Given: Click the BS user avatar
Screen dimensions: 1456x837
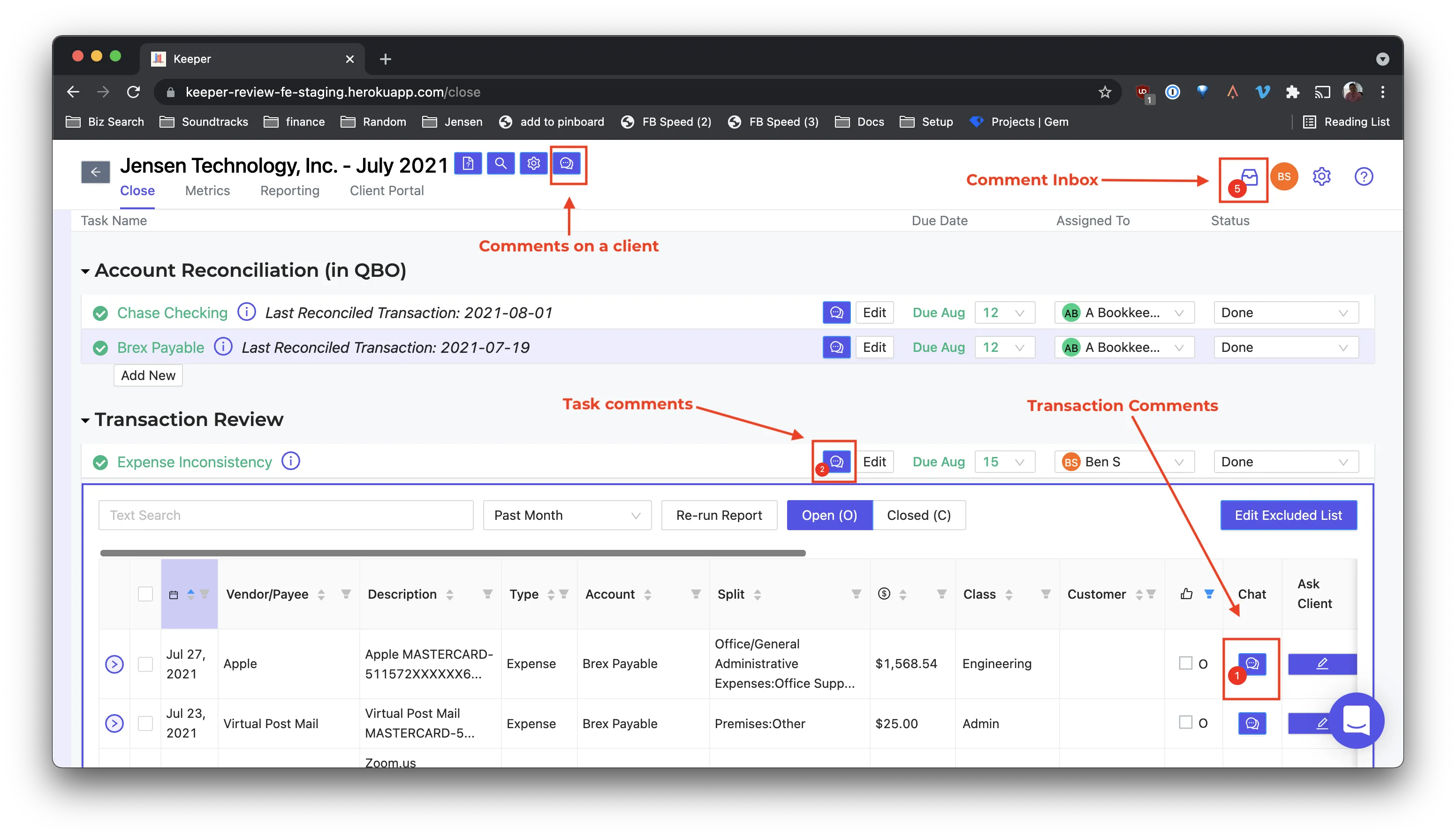Looking at the screenshot, I should pos(1284,176).
